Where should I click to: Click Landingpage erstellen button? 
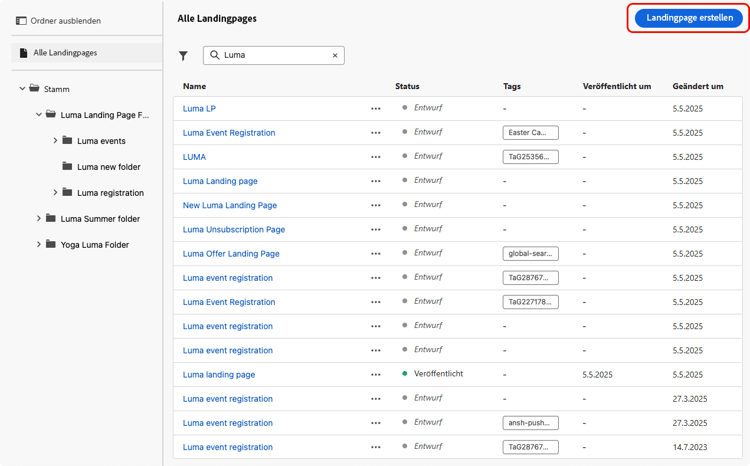point(689,18)
